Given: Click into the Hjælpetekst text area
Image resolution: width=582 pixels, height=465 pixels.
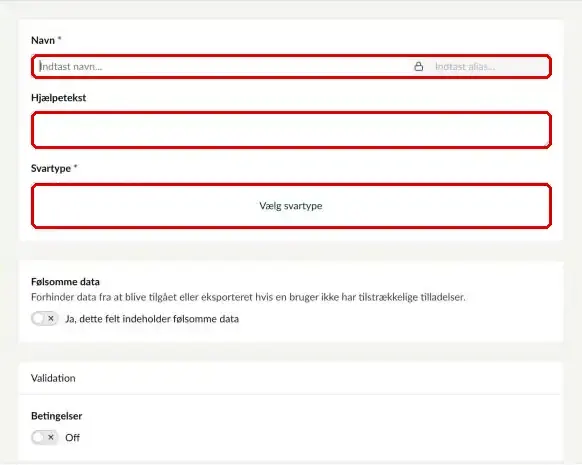Looking at the screenshot, I should (x=291, y=130).
